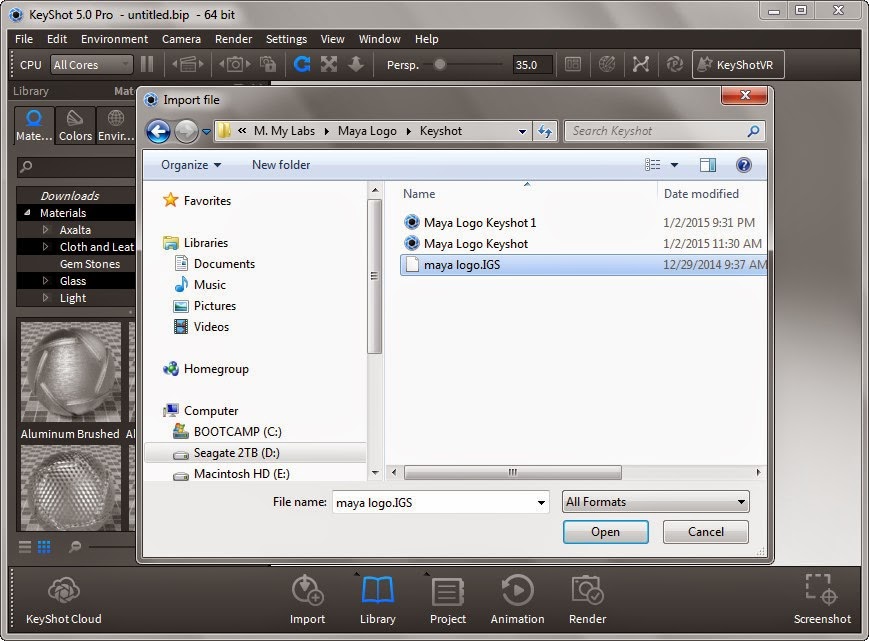Open the Settings menu
The image size is (869, 641).
(x=286, y=39)
